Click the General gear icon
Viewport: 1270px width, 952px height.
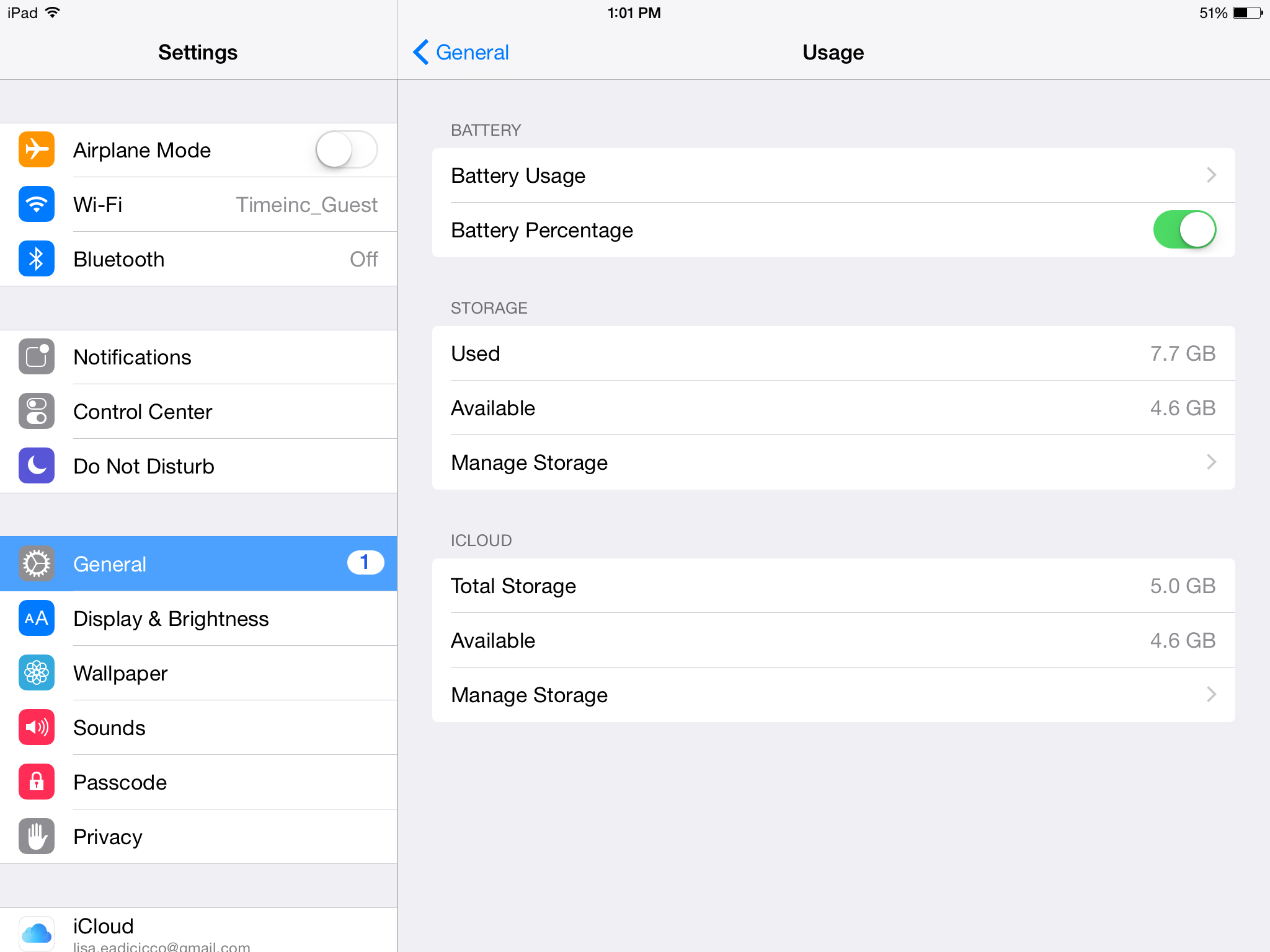click(36, 563)
